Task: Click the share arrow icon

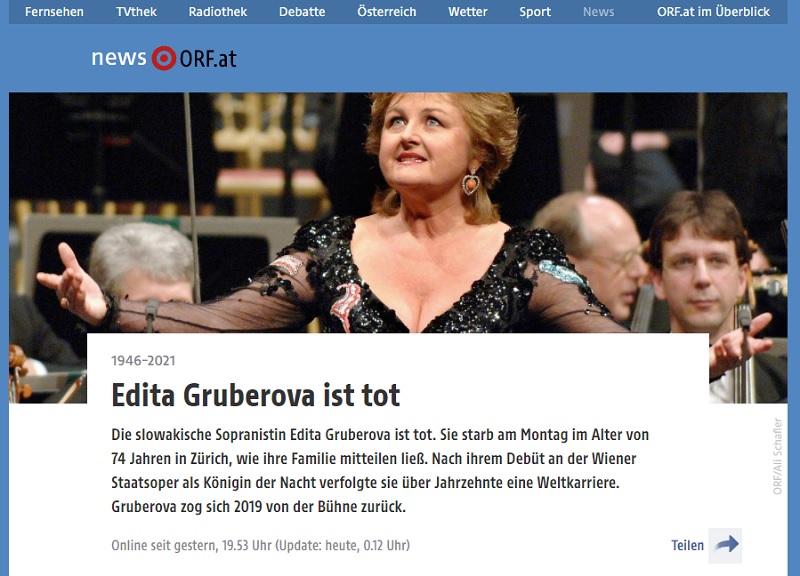Action: pos(726,545)
